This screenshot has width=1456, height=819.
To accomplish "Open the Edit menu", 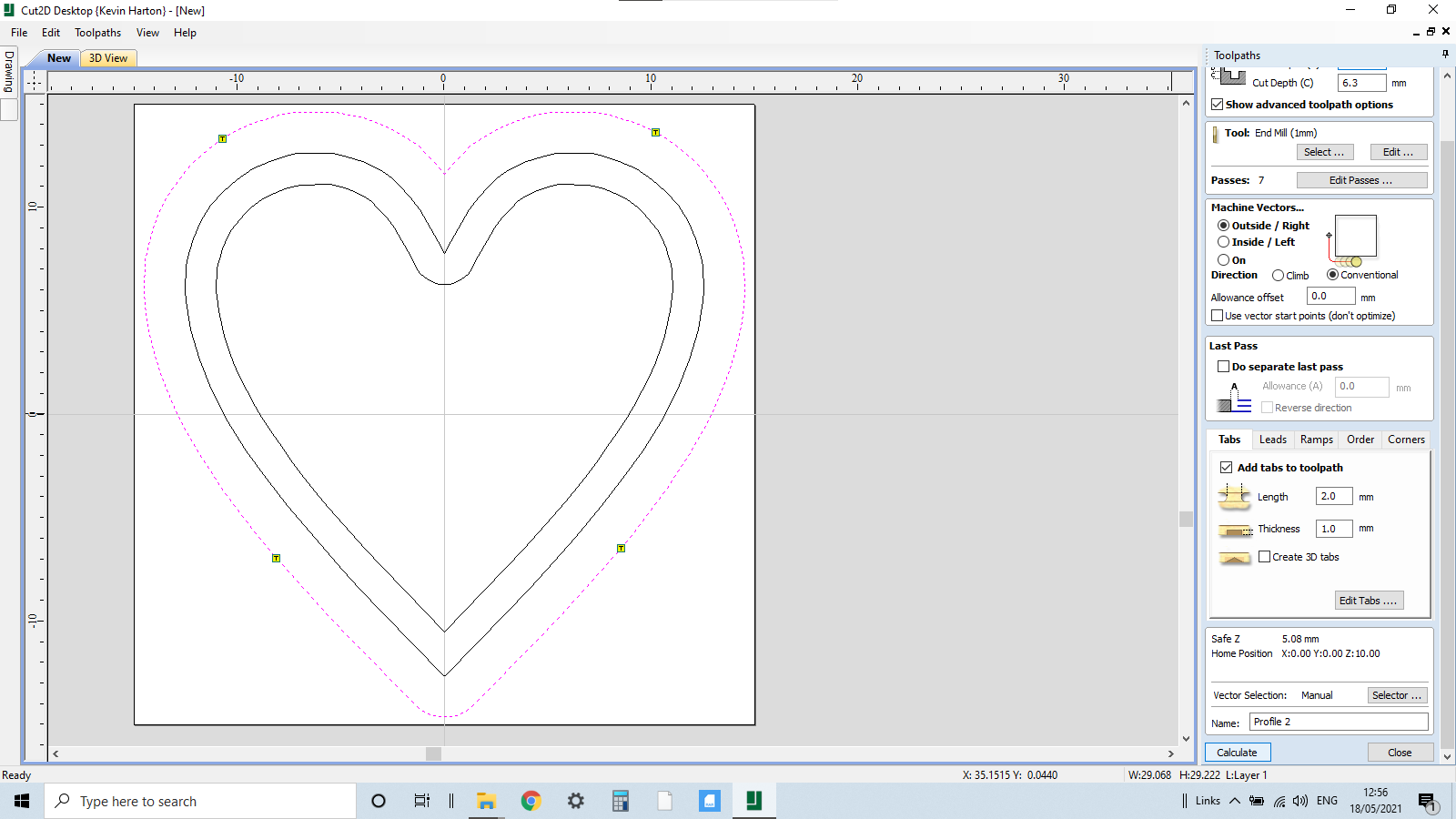I will 51,33.
